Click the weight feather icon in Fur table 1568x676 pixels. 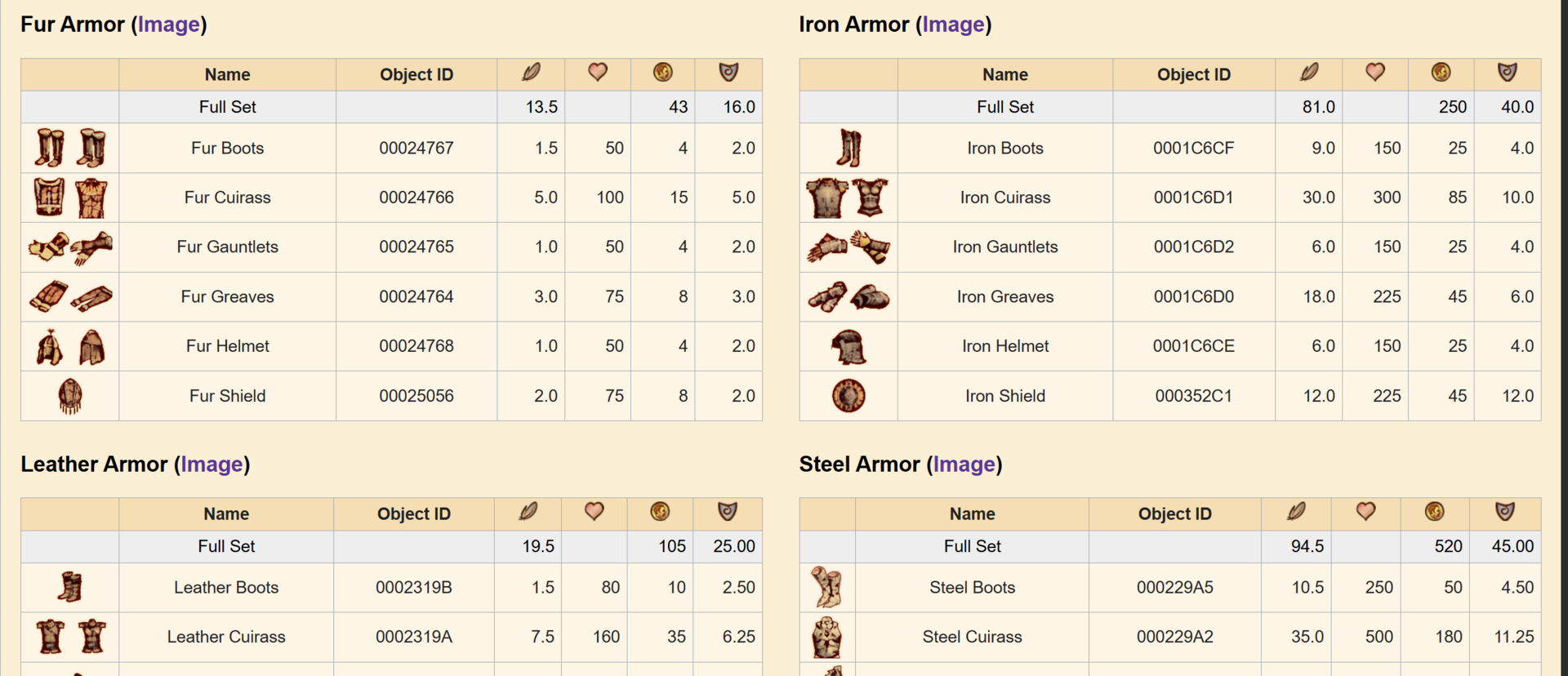(531, 73)
